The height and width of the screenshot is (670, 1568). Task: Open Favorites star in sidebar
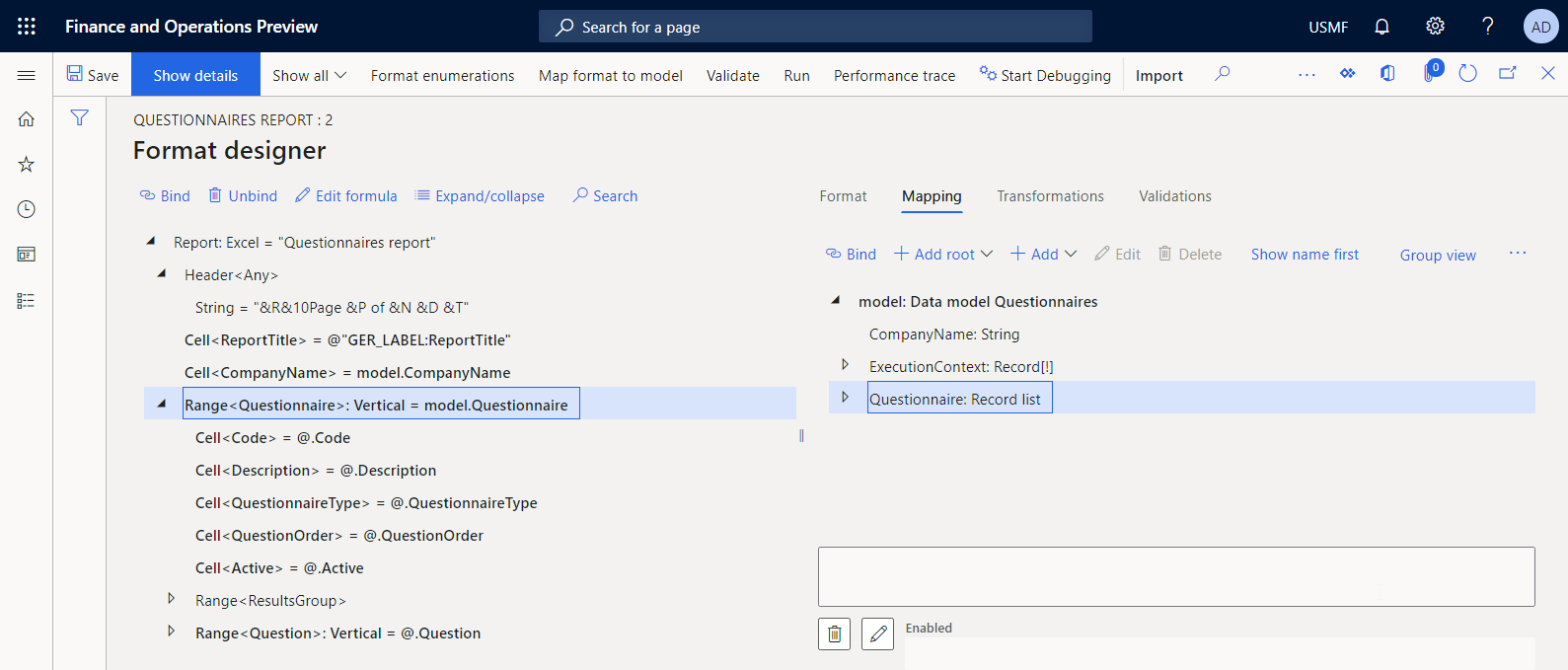tap(27, 164)
